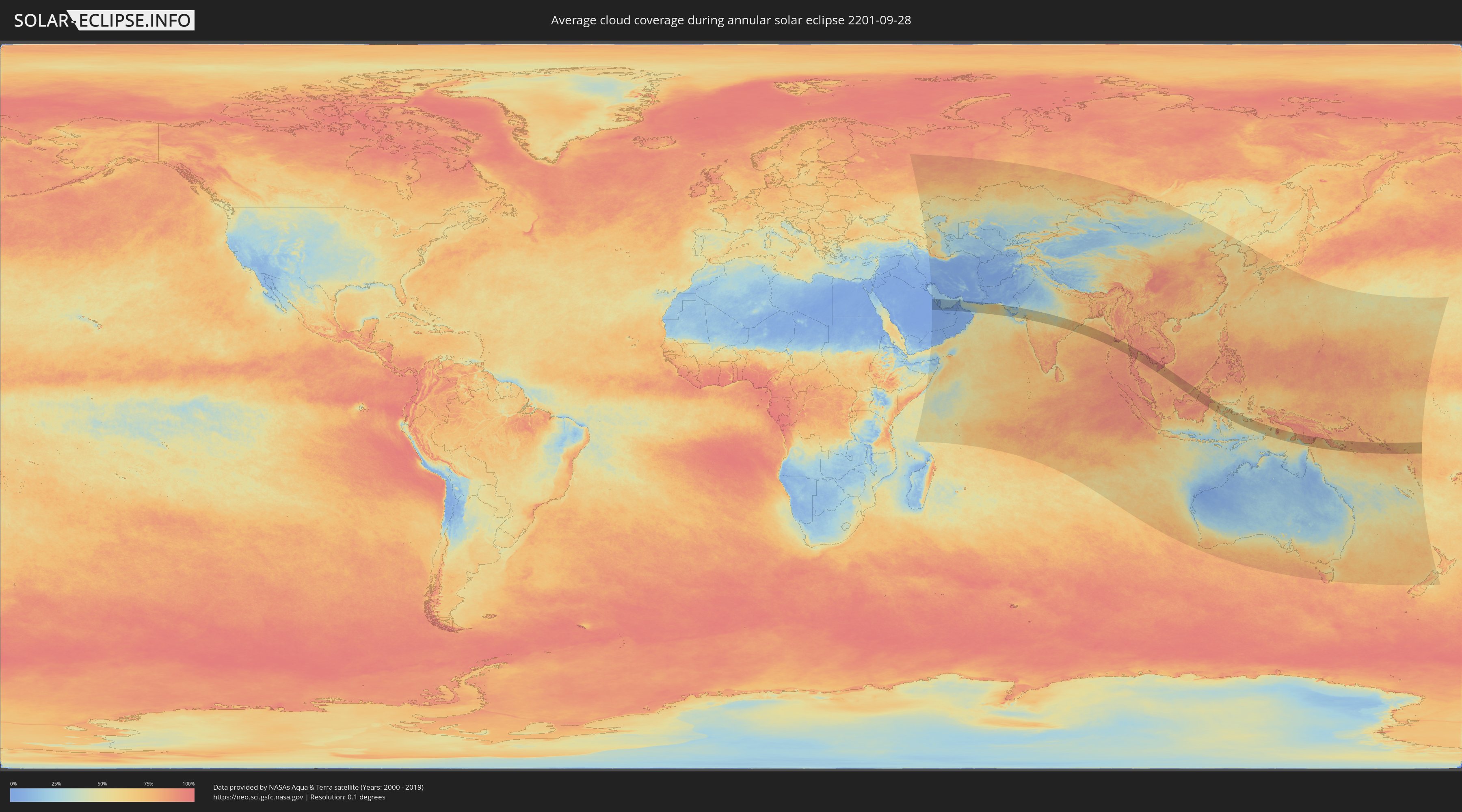Screen dimensions: 1462x812
Task: Click the 25% label on the legend
Action: pyautogui.click(x=56, y=784)
